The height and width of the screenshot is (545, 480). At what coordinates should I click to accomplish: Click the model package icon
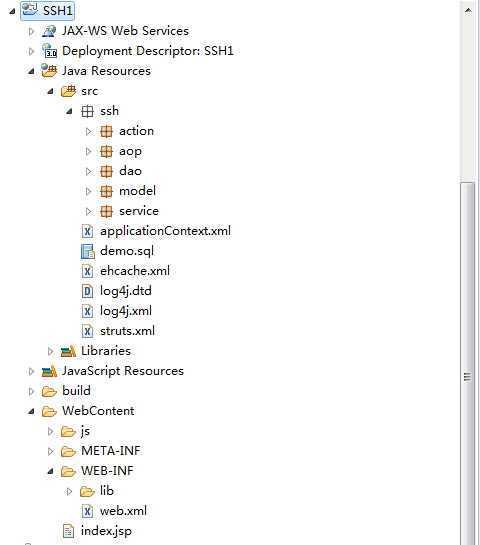(x=106, y=191)
